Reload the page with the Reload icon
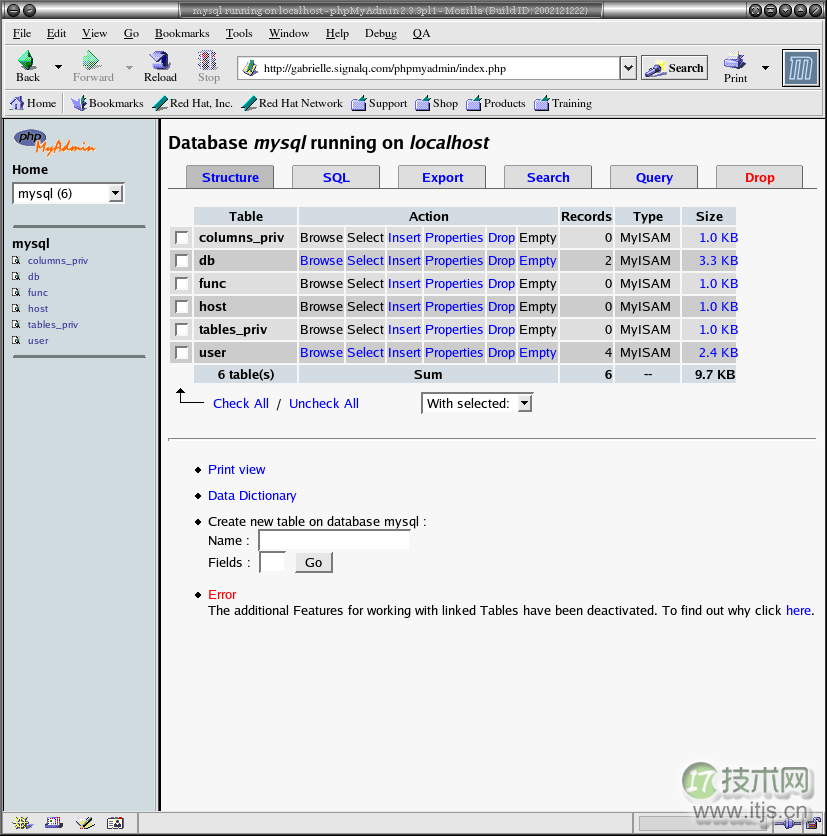 pos(159,63)
